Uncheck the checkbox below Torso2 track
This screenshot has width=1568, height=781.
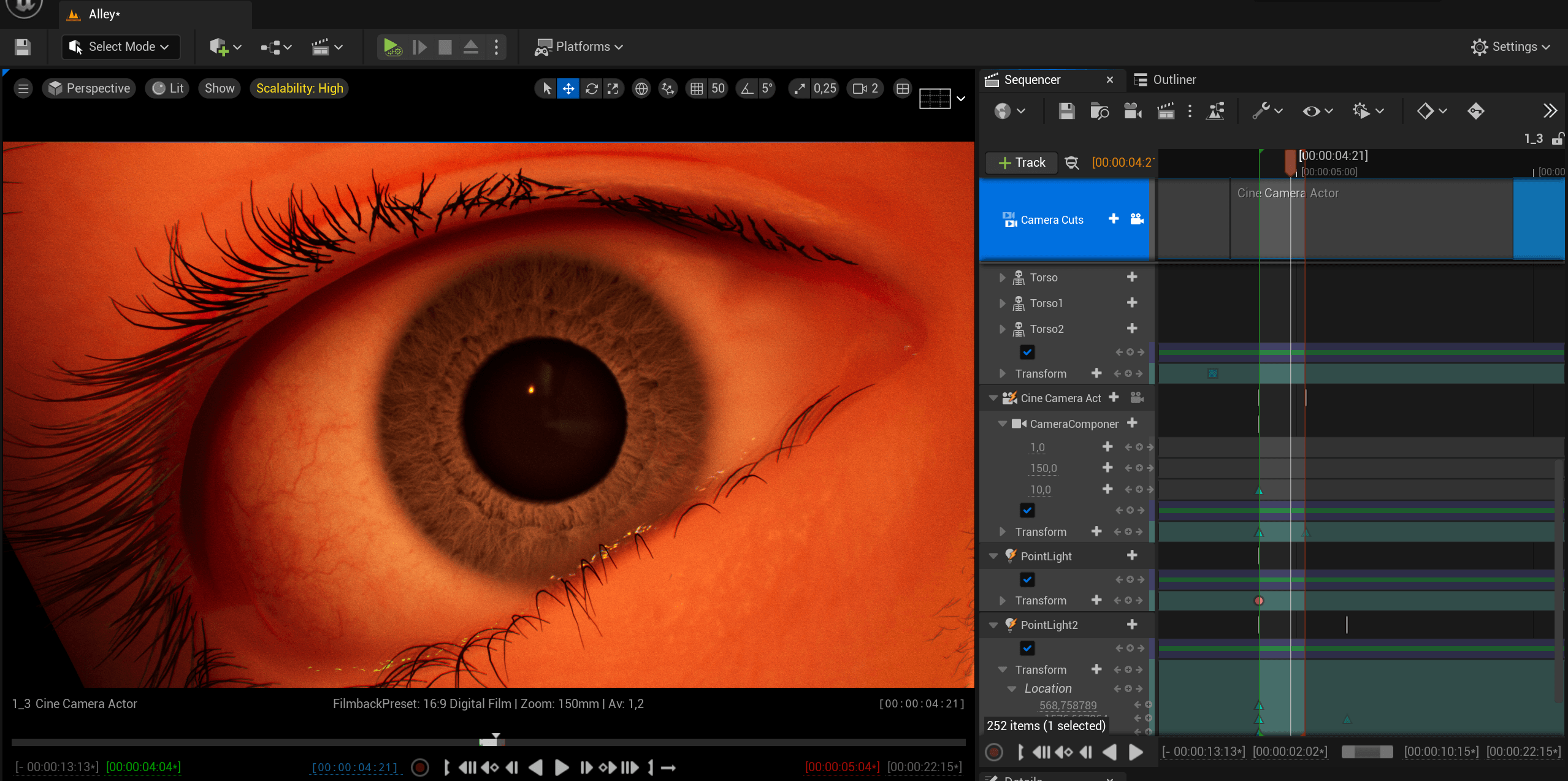[1027, 352]
